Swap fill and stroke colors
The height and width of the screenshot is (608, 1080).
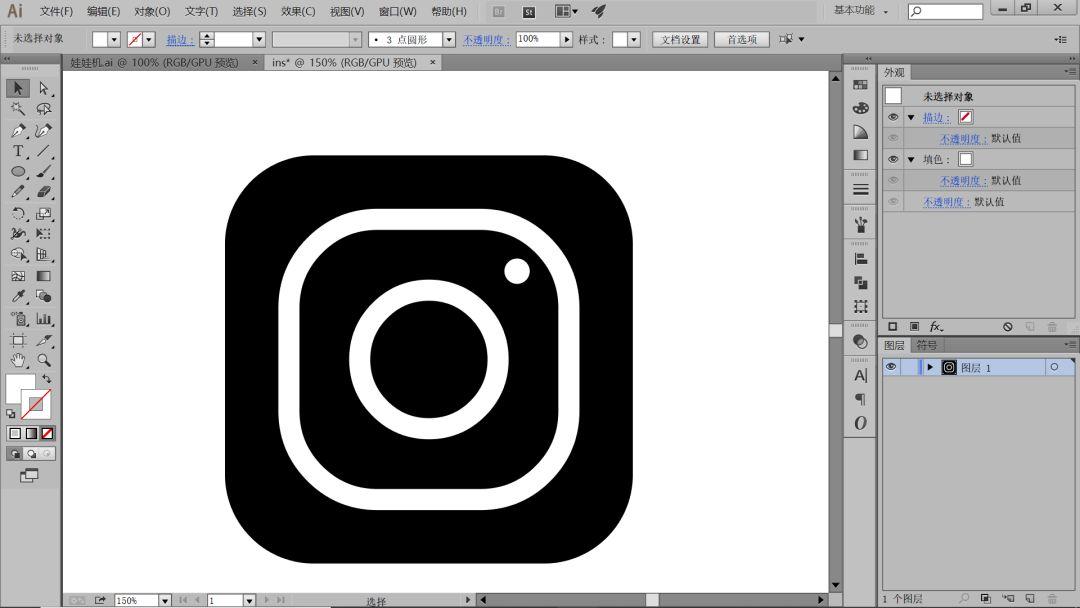coord(46,379)
